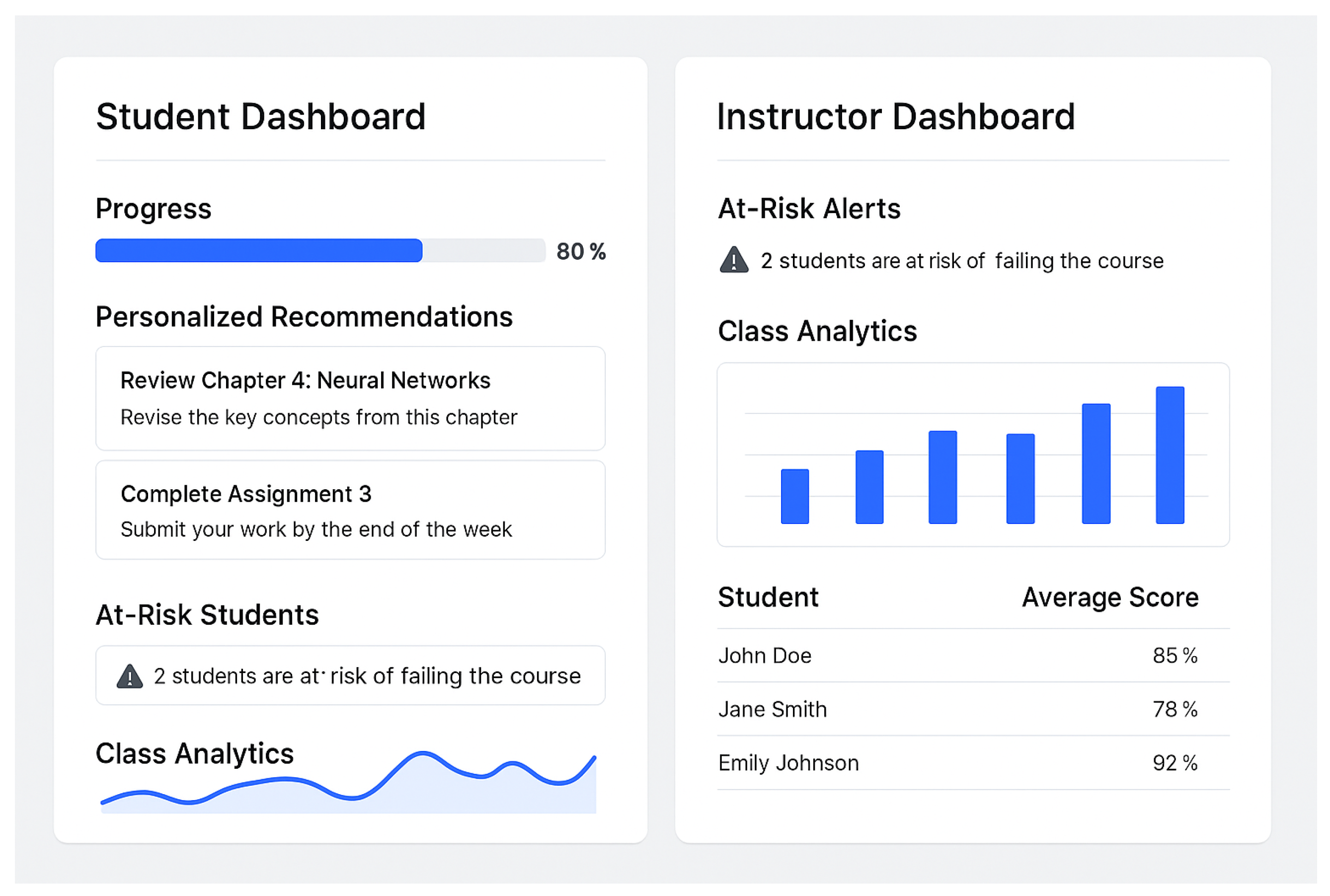Open Review Chapter 4: Neural Networks recommendation
1330x896 pixels.
click(350, 398)
